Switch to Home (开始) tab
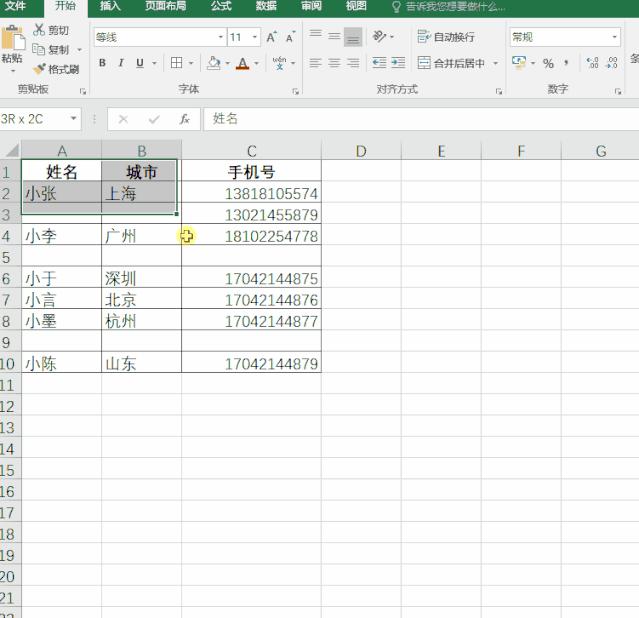Screen dimensions: 639x618 (65, 6)
